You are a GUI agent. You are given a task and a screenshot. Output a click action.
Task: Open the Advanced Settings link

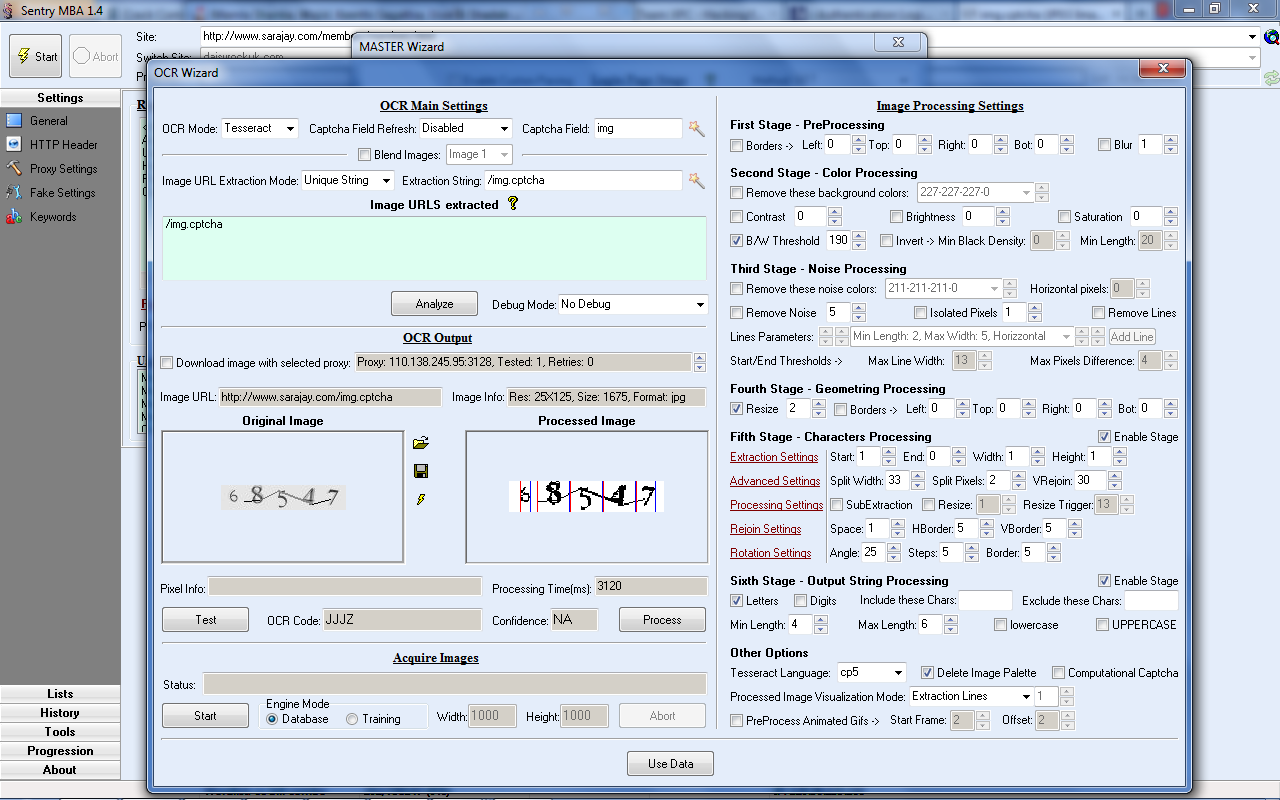[x=775, y=481]
